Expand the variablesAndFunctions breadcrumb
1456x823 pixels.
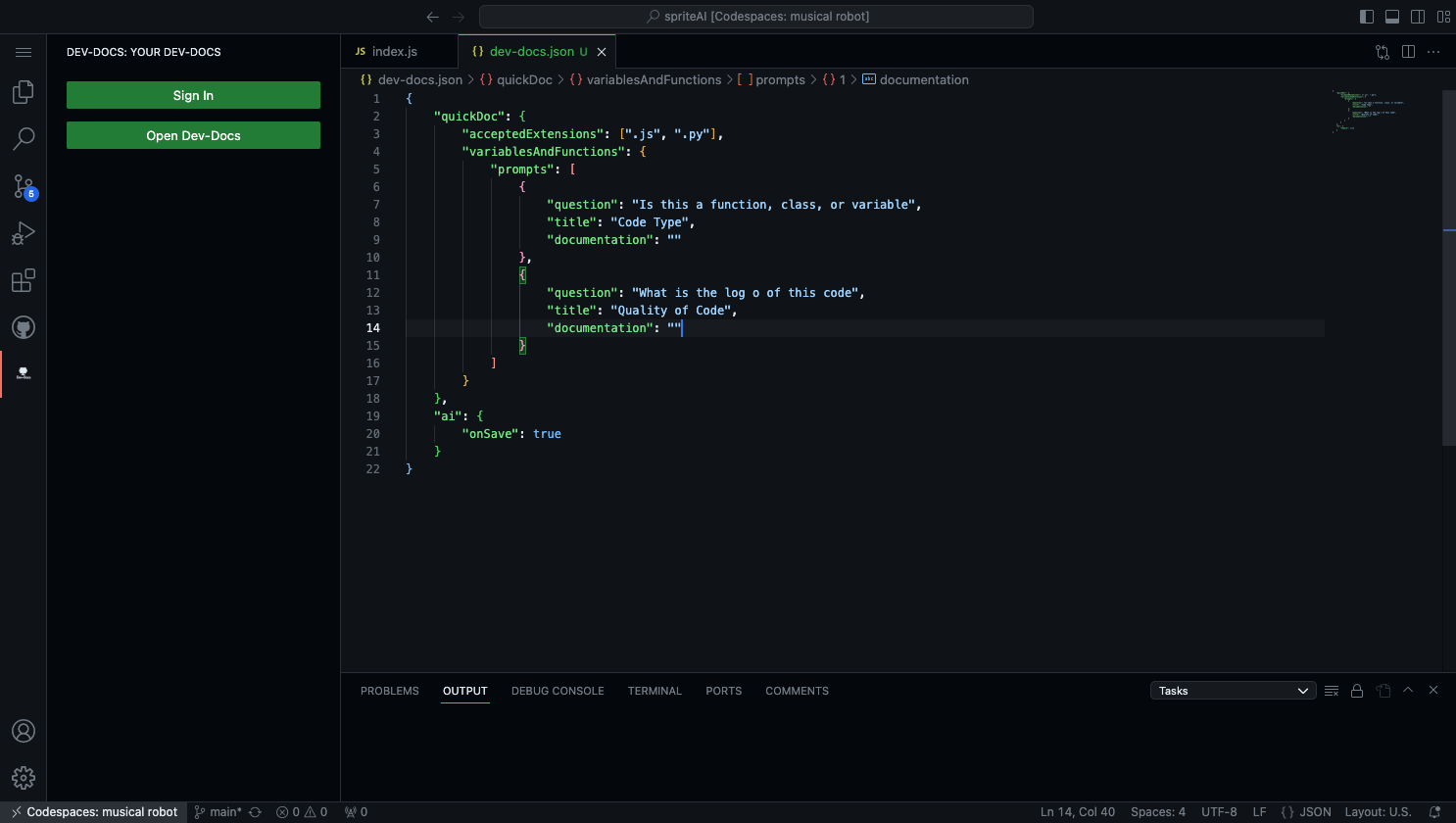[x=653, y=80]
